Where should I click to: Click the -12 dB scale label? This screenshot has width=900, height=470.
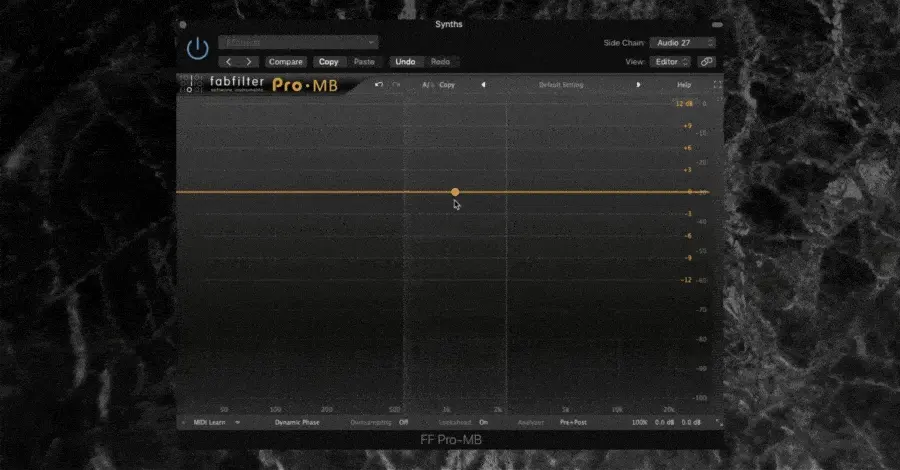tap(686, 280)
